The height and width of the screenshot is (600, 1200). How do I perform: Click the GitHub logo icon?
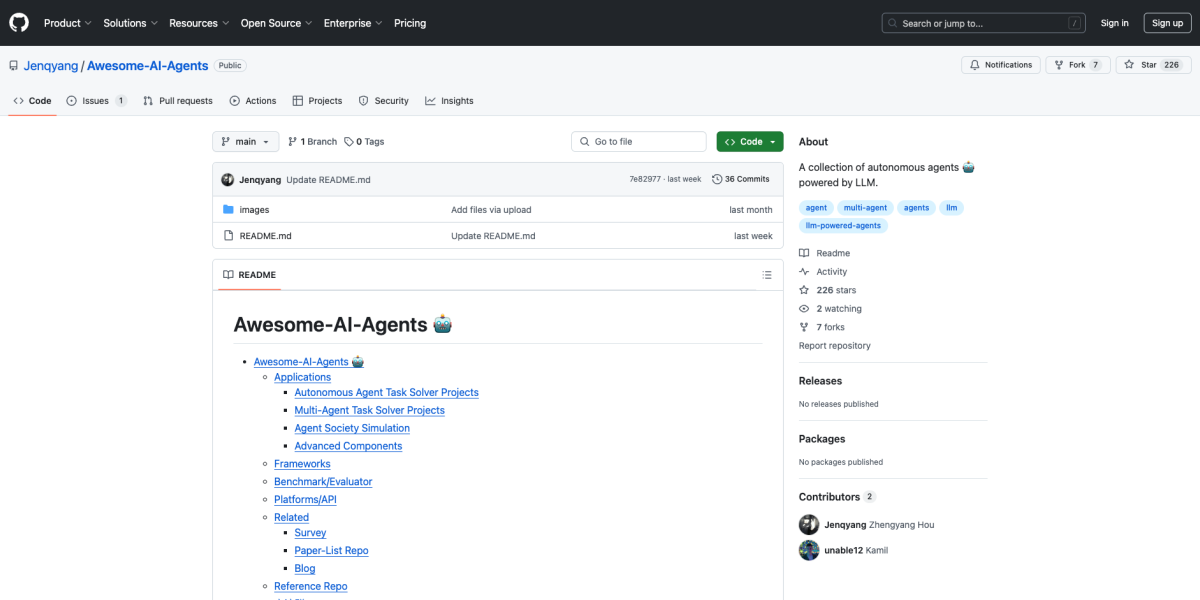pos(20,23)
